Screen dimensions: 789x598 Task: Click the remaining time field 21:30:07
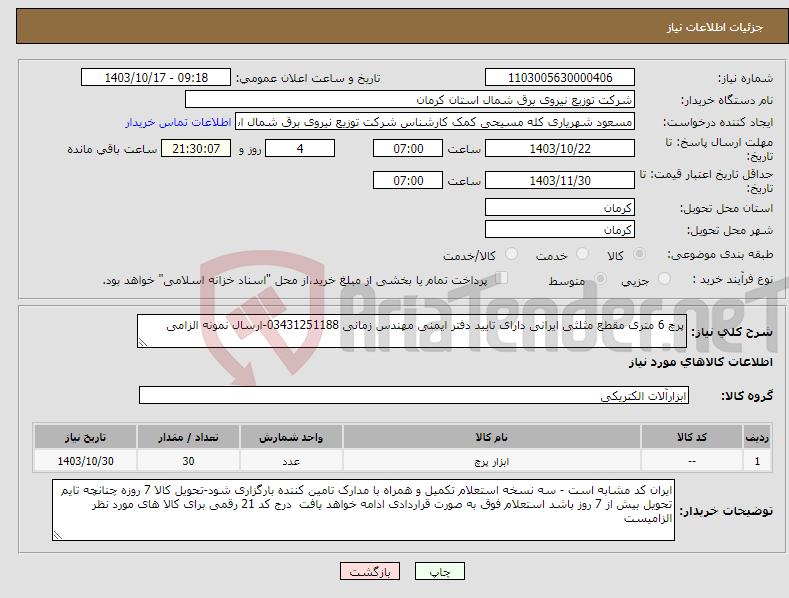pyautogui.click(x=196, y=148)
